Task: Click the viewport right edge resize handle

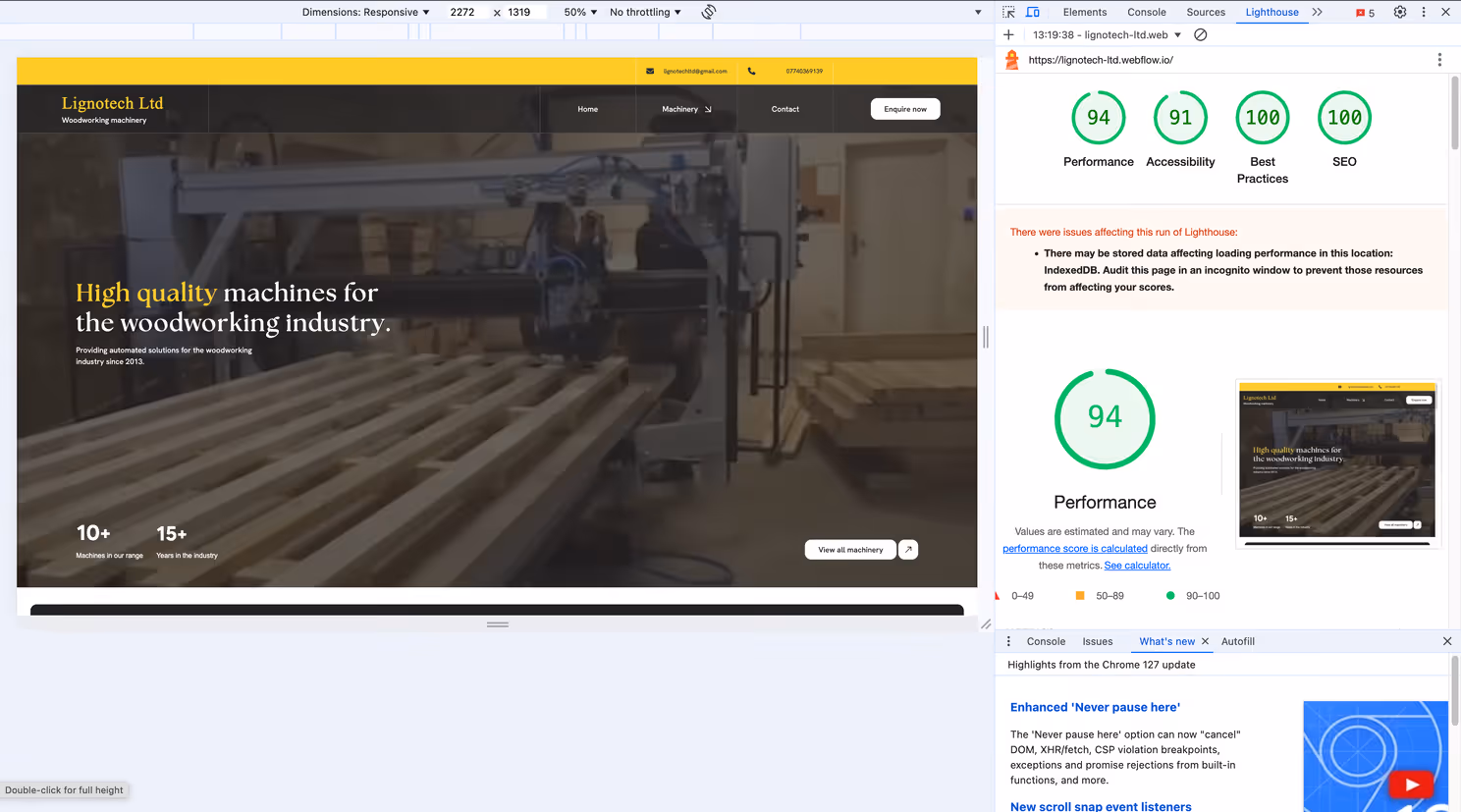Action: pos(986,337)
